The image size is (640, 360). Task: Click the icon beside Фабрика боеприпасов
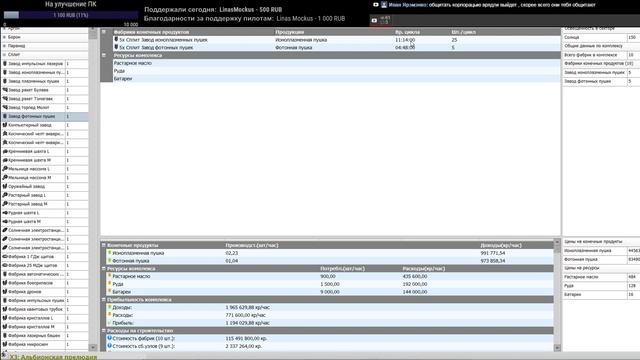click(5, 283)
